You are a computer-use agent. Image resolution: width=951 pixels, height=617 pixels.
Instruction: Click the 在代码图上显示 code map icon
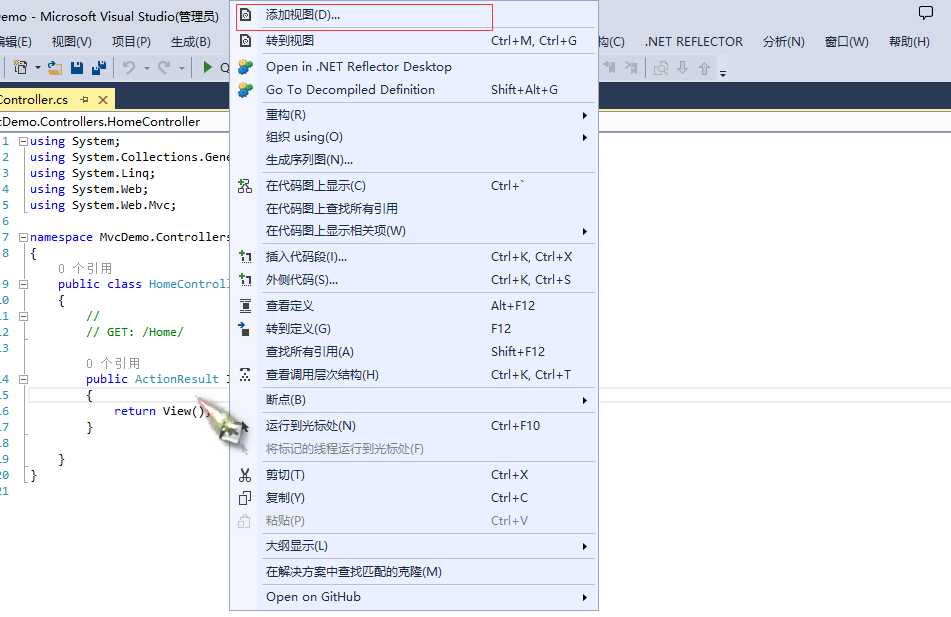(245, 186)
